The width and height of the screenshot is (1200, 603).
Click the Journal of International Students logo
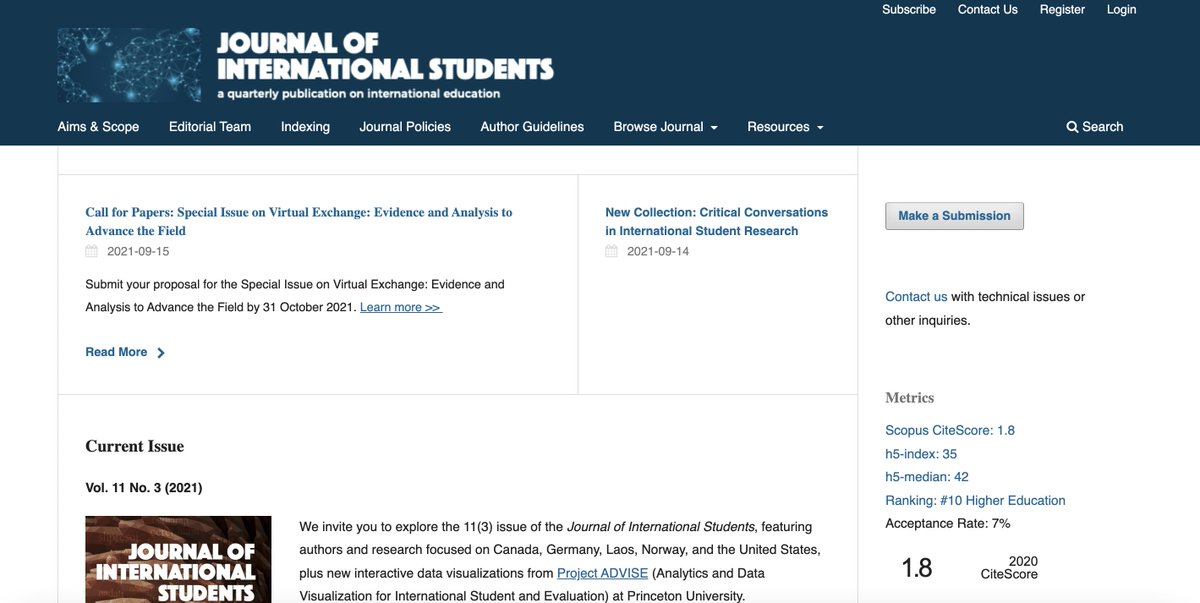306,65
